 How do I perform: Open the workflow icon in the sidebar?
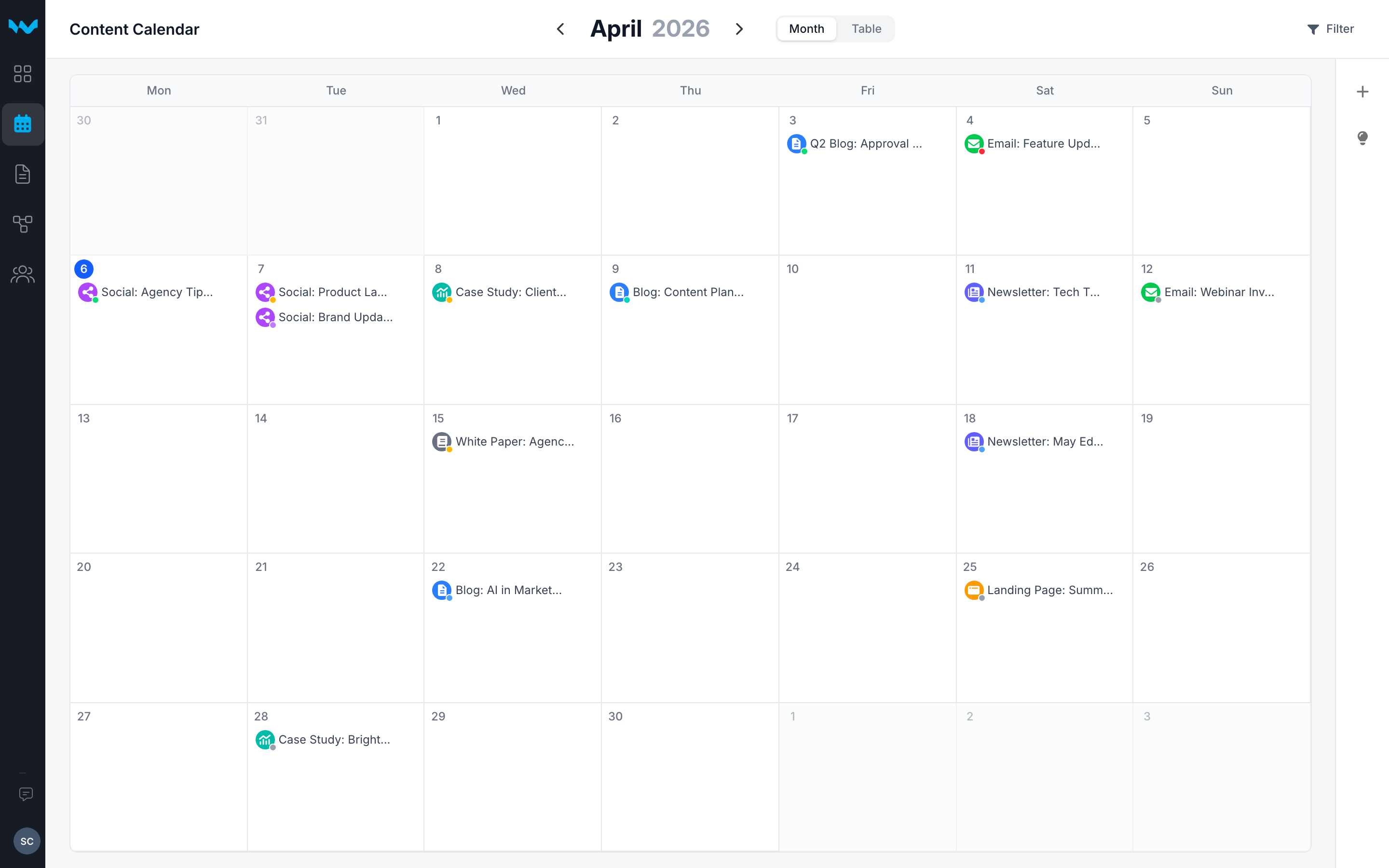click(23, 224)
